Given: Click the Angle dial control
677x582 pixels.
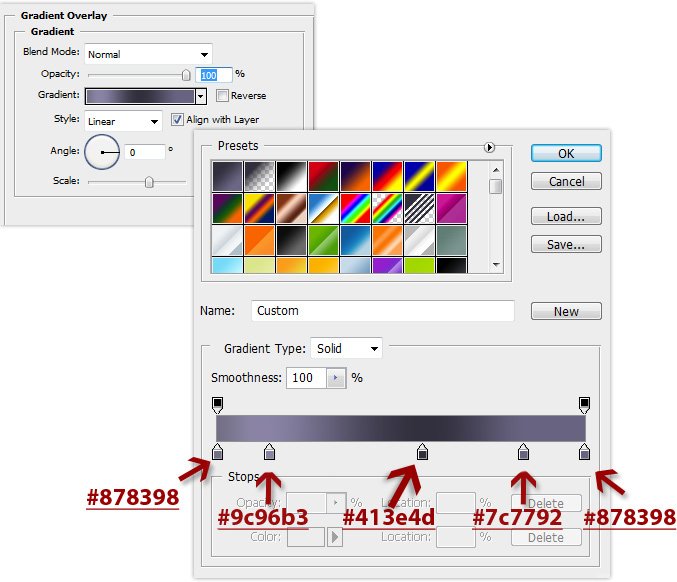Looking at the screenshot, I should 102,152.
